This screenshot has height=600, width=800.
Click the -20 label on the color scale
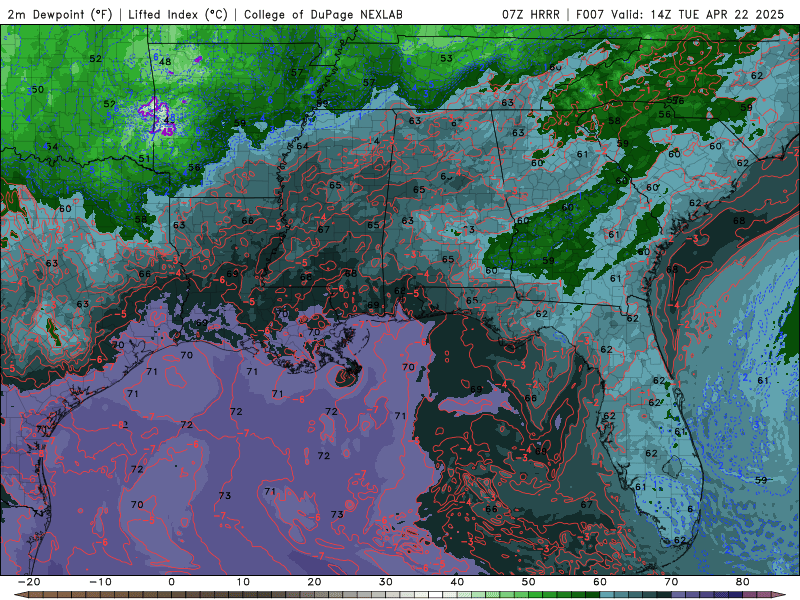(x=29, y=582)
